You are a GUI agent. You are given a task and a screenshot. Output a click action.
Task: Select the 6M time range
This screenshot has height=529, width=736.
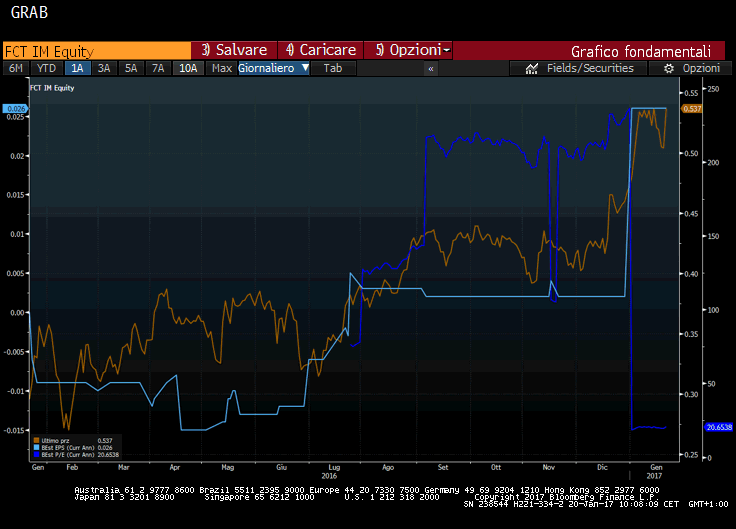[x=16, y=68]
